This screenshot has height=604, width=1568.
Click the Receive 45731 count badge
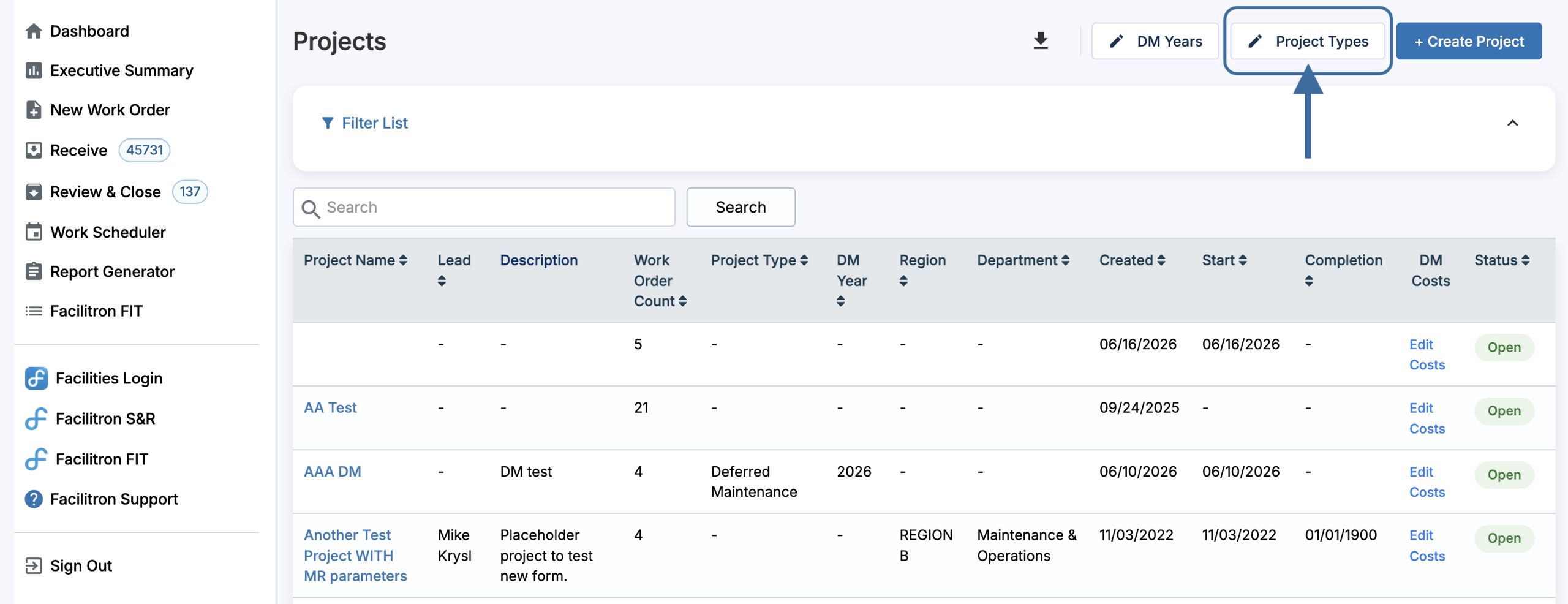[x=145, y=150]
